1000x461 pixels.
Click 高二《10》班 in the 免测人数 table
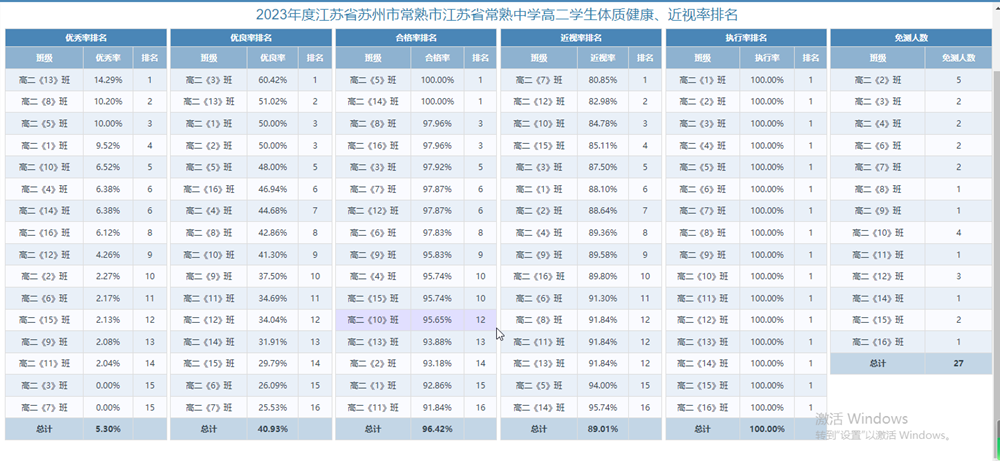tap(878, 233)
